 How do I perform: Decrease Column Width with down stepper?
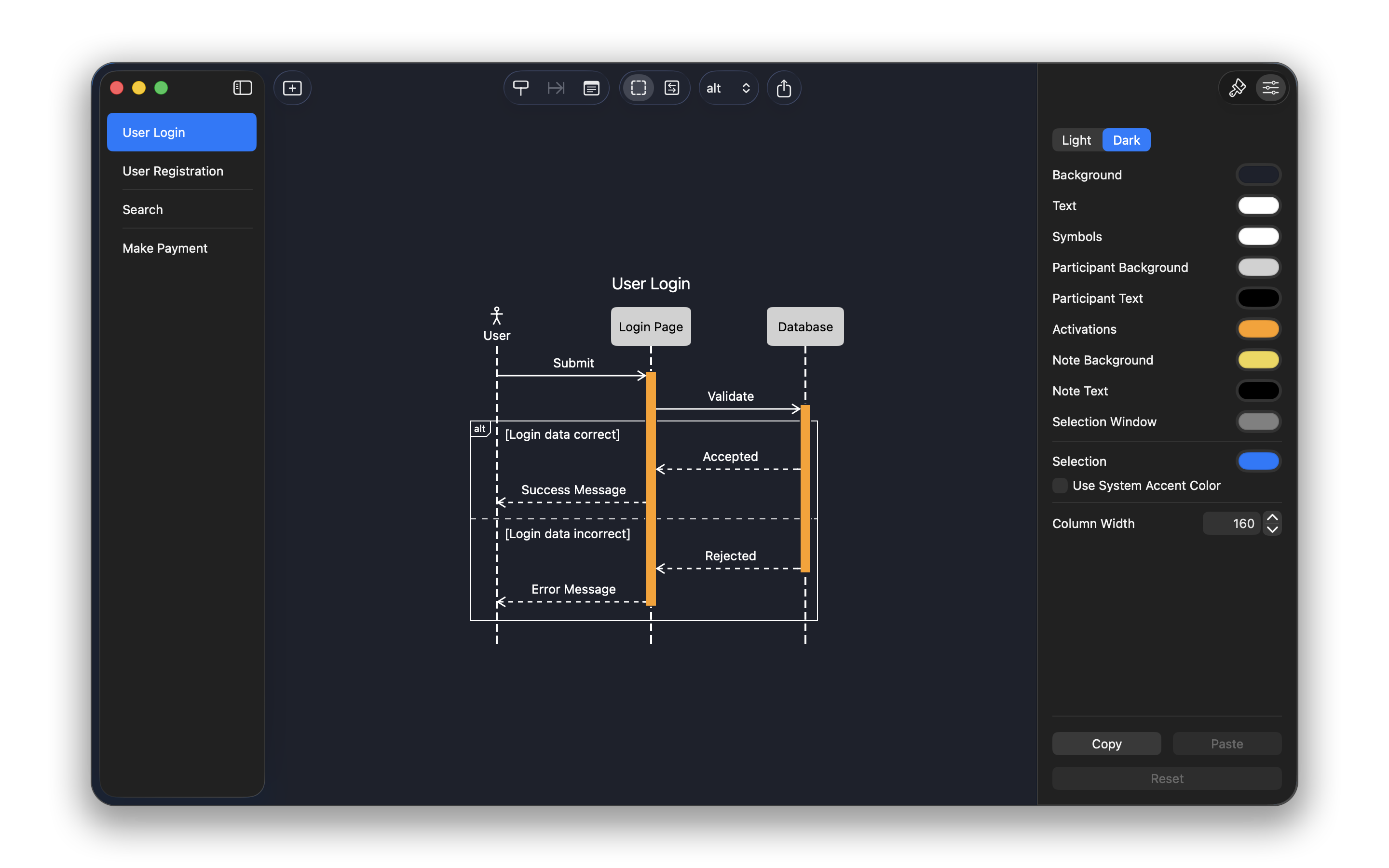[x=1272, y=529]
